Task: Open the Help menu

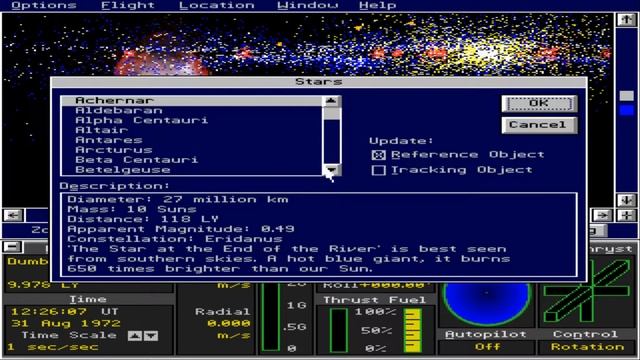Action: tap(378, 5)
